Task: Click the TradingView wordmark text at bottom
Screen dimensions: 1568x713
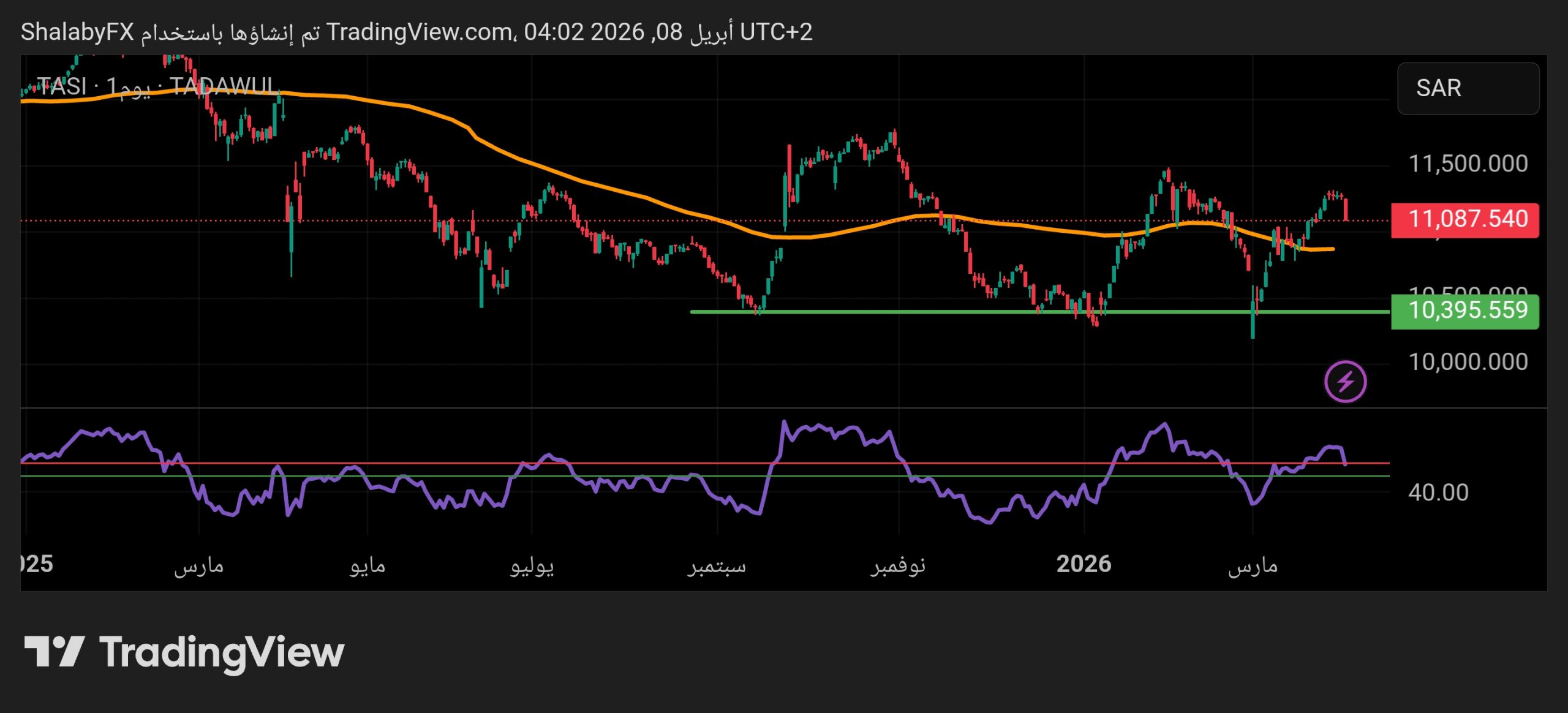Action: [222, 652]
